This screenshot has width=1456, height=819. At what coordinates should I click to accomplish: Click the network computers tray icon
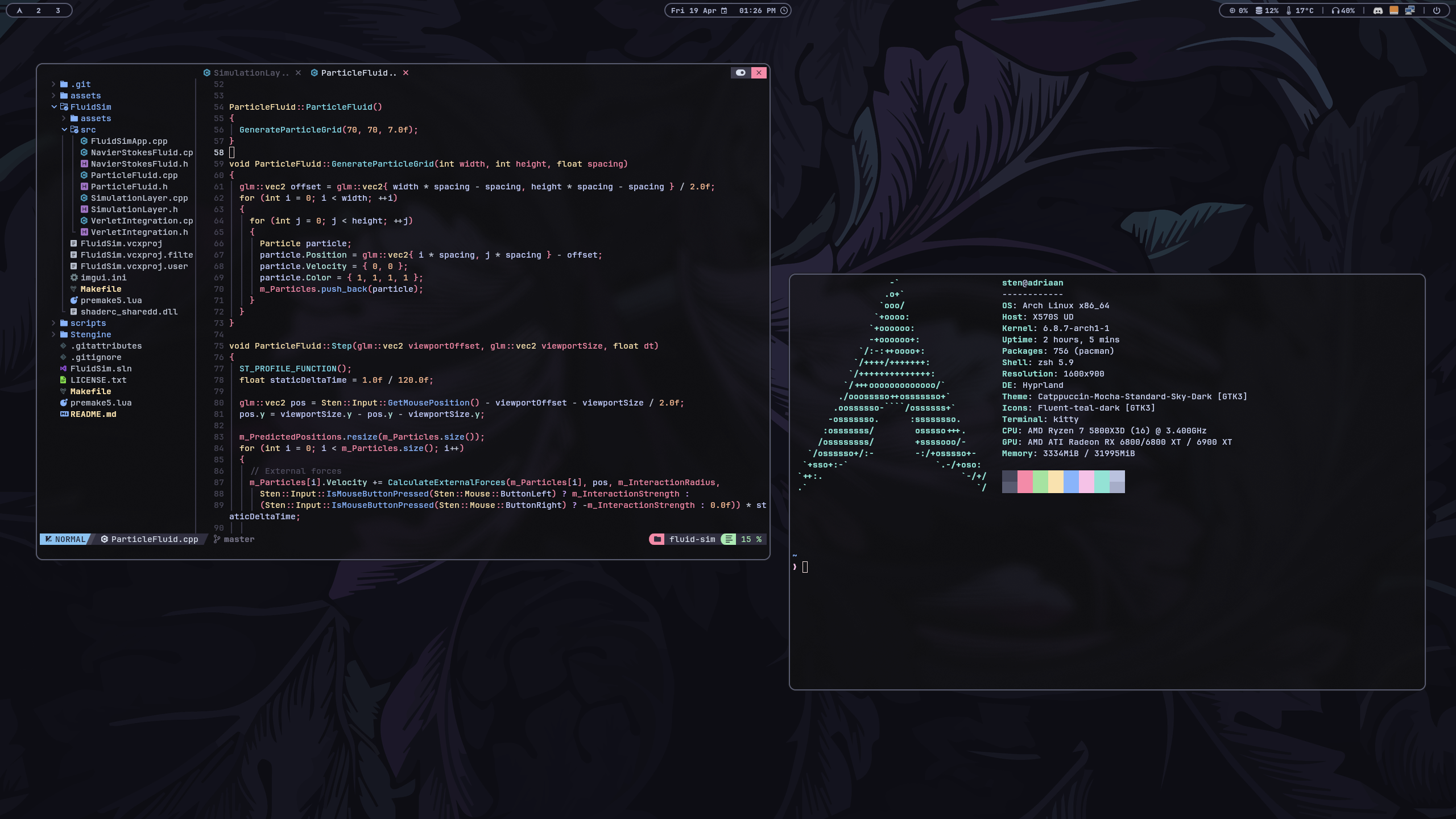pyautogui.click(x=1409, y=10)
